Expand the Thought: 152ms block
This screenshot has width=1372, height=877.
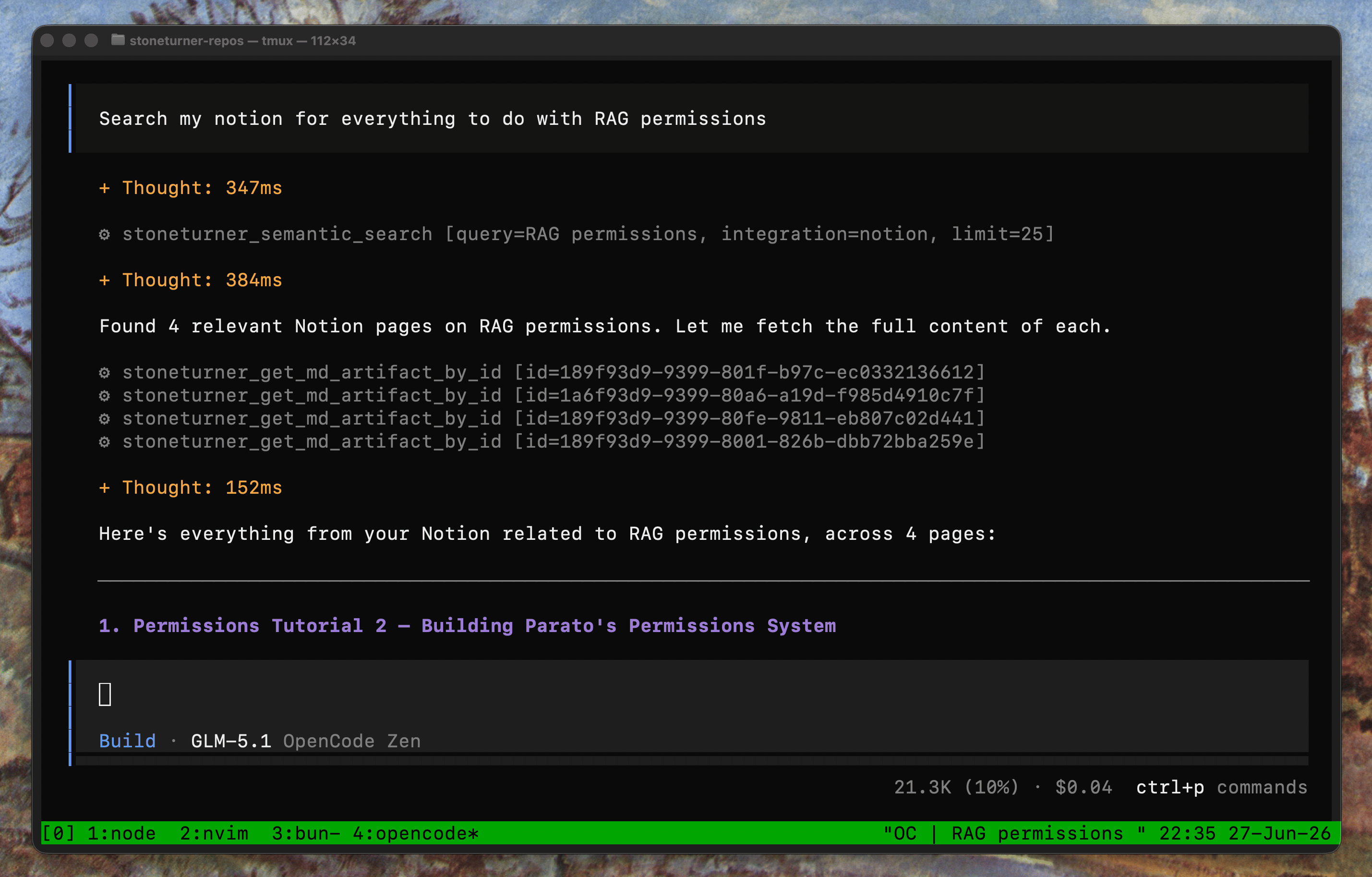pyautogui.click(x=191, y=488)
